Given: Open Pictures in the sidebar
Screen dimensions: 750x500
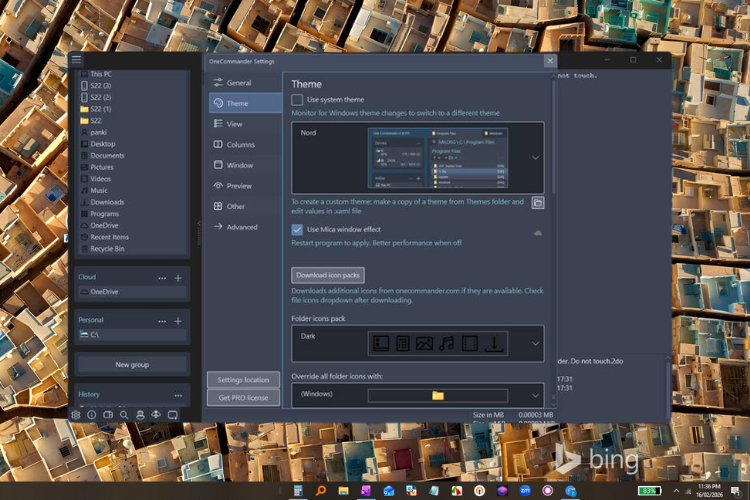Looking at the screenshot, I should point(132,167).
